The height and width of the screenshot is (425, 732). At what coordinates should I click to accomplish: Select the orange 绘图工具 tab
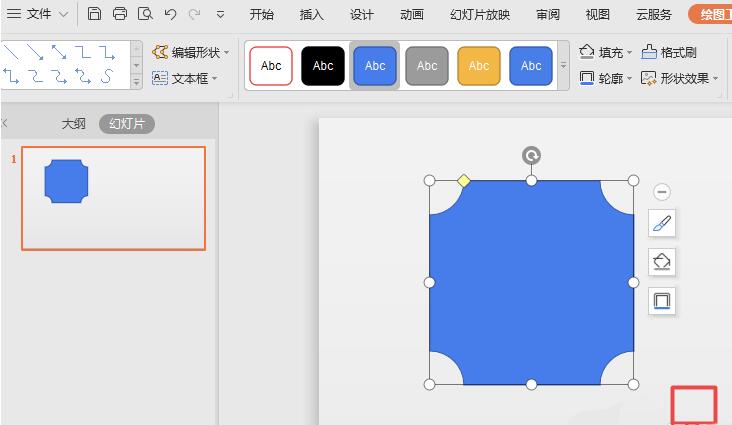[x=711, y=14]
